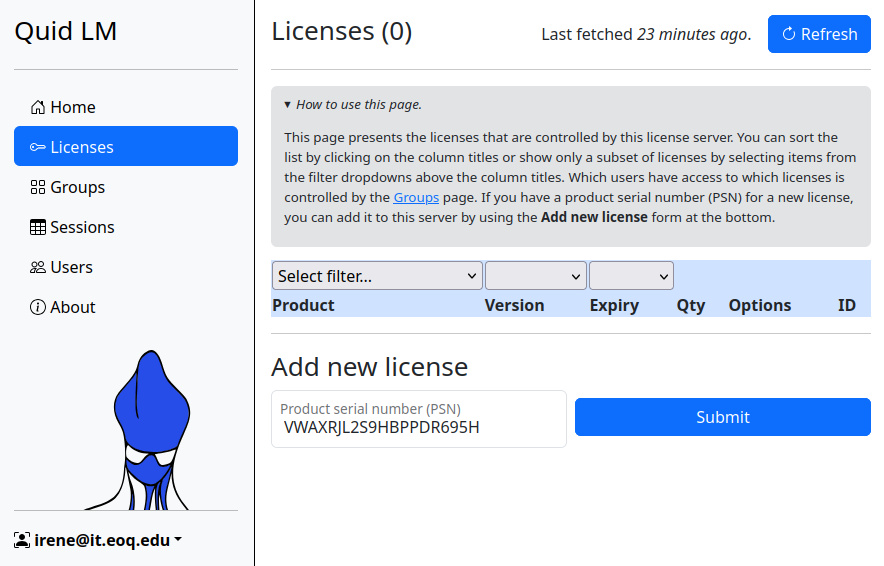Follow the Groups link in the help text
The height and width of the screenshot is (566, 884).
(x=416, y=198)
